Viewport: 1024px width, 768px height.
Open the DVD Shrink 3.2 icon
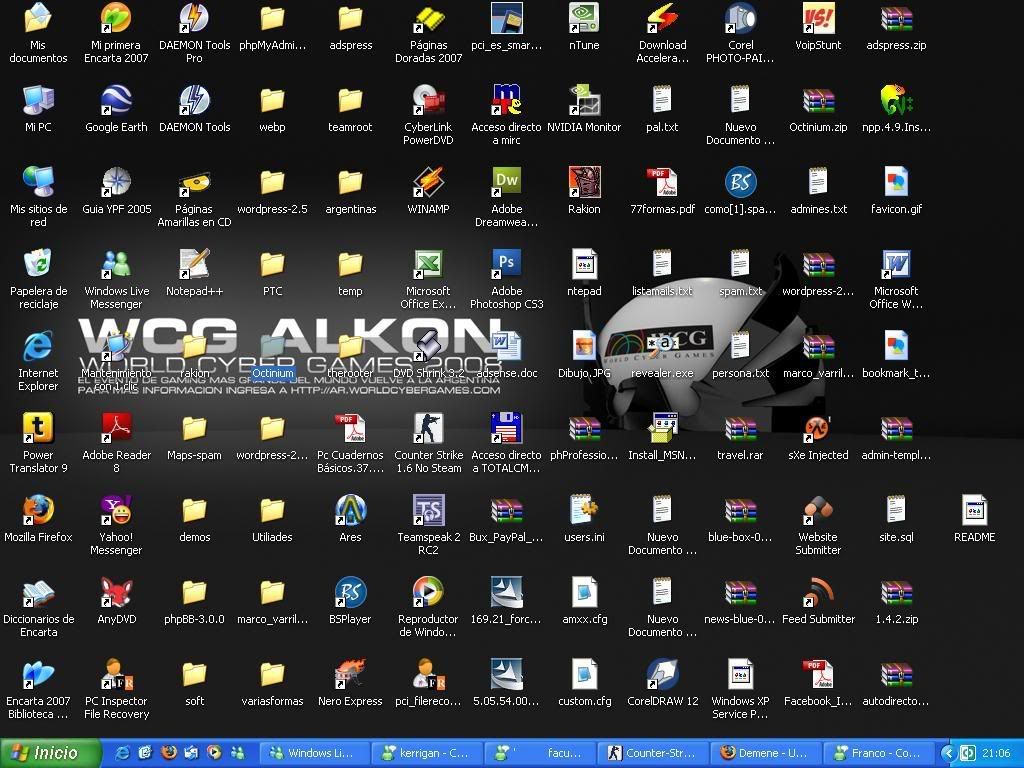[x=428, y=346]
